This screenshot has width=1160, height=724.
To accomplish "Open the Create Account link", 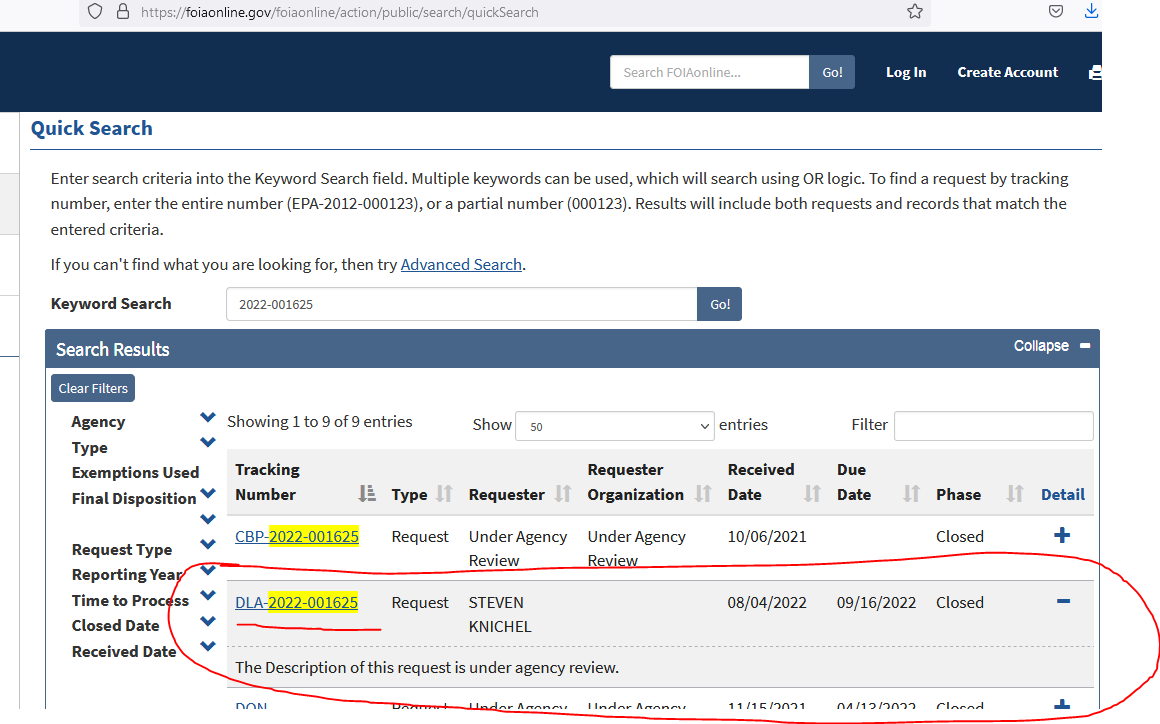I will point(1008,72).
